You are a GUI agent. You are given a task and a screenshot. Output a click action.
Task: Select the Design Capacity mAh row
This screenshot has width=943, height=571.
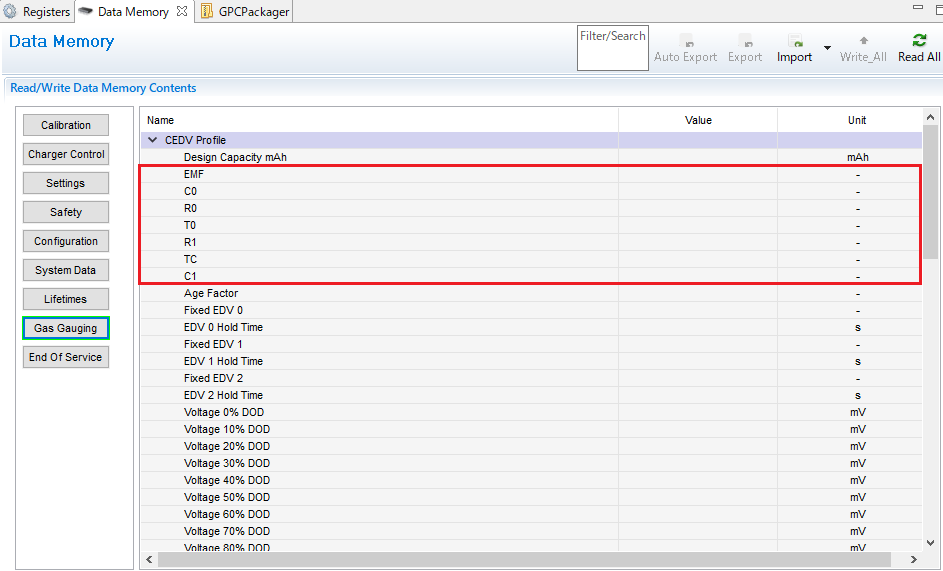[x=531, y=157]
